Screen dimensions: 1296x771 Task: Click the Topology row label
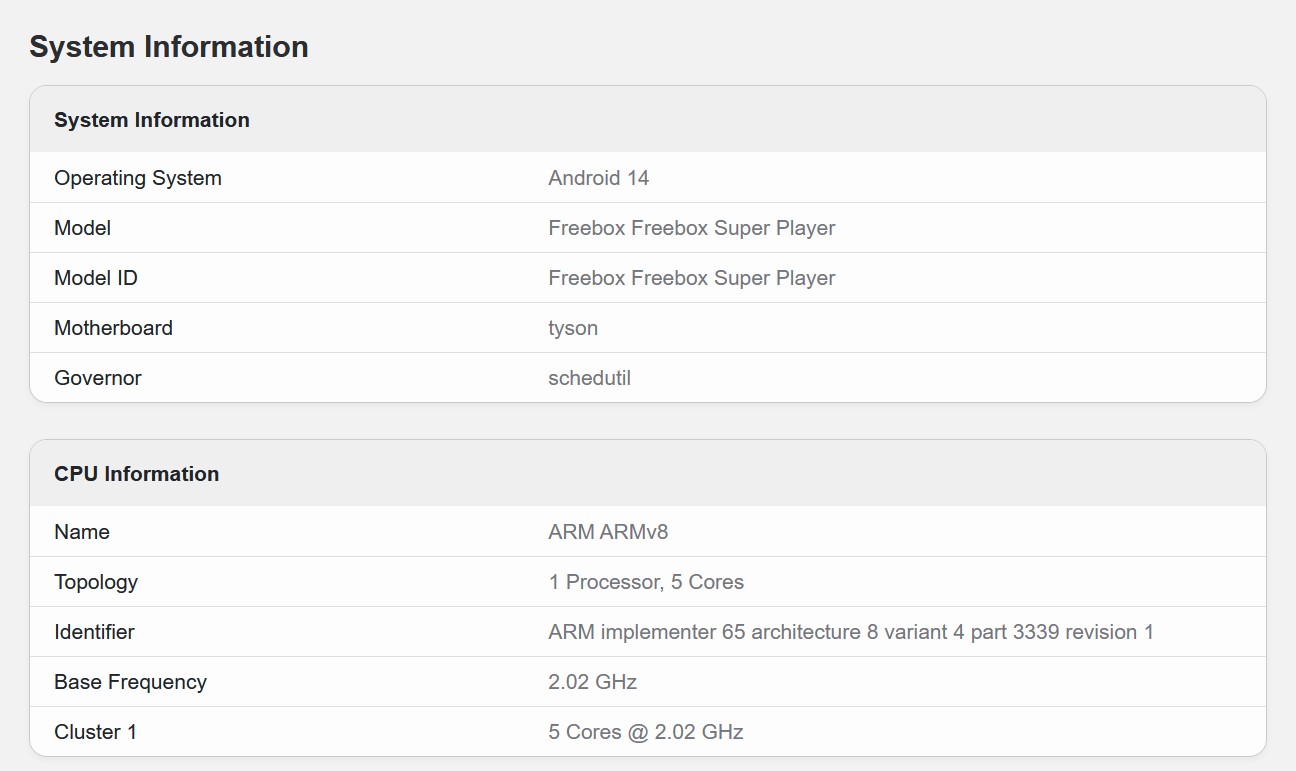(96, 582)
